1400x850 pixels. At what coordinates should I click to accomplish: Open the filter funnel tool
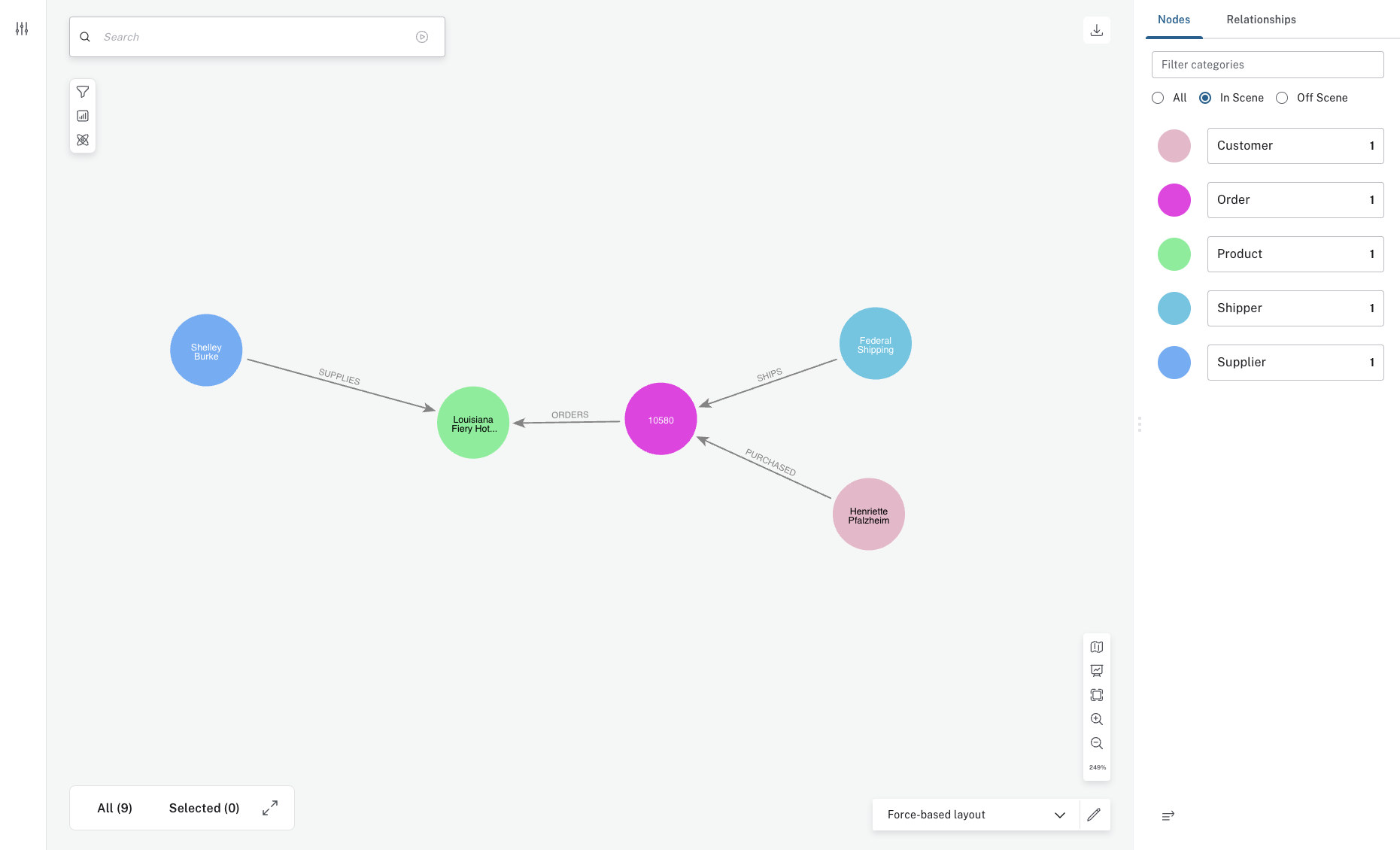83,92
